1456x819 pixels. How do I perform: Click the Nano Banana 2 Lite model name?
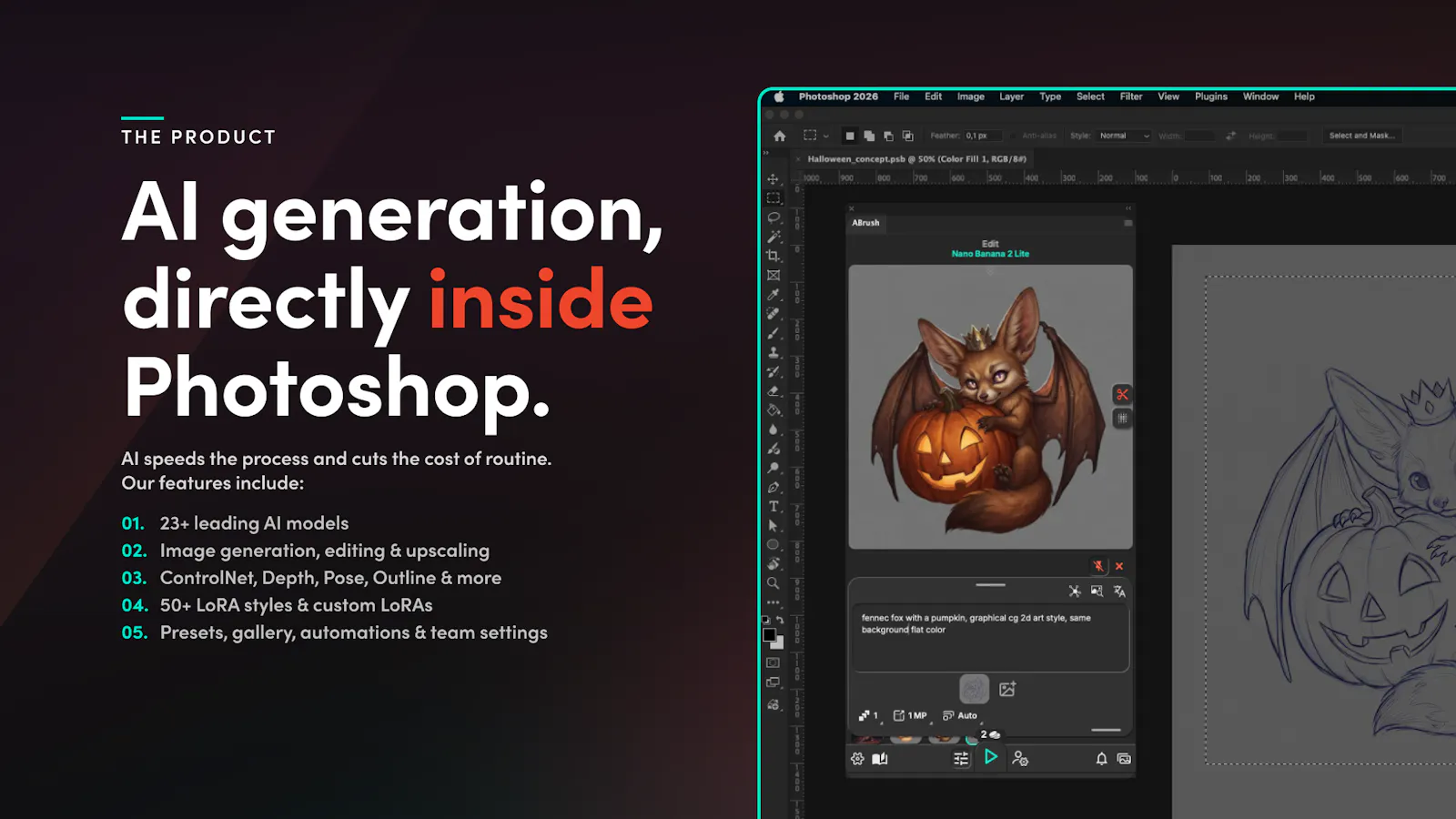[990, 254]
